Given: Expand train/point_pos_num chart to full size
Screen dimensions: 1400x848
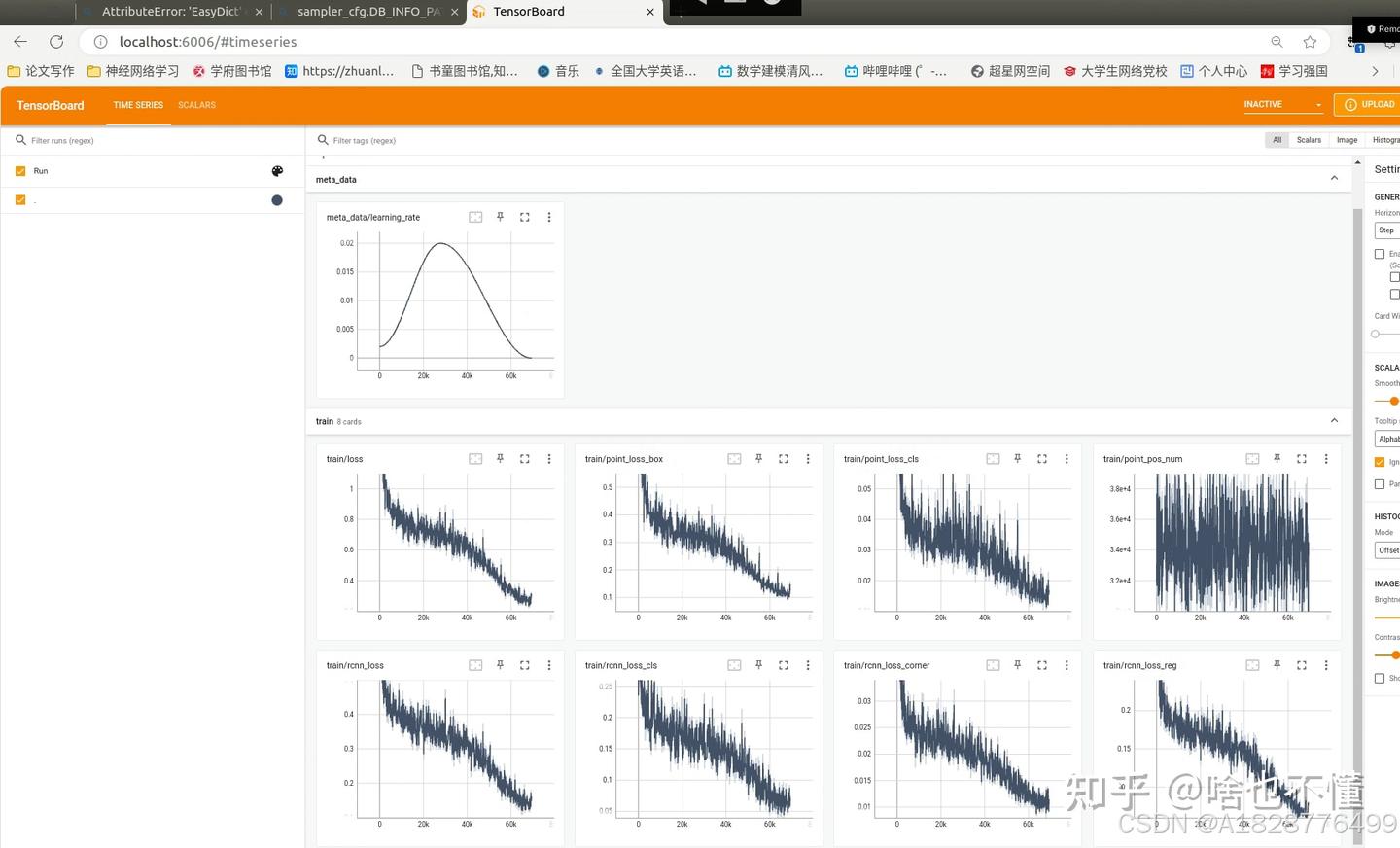Looking at the screenshot, I should 1302,459.
